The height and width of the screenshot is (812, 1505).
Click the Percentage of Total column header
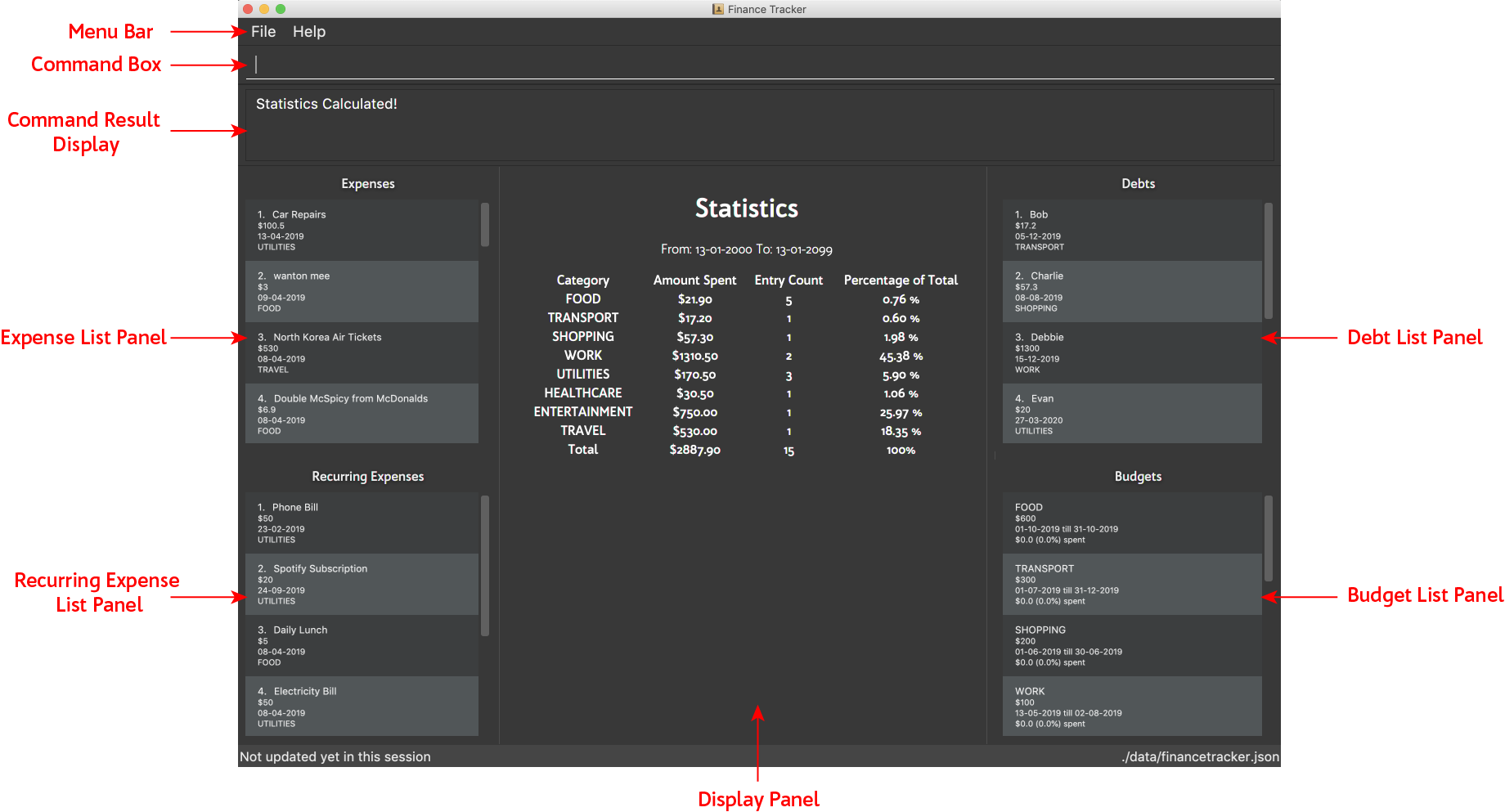(901, 280)
